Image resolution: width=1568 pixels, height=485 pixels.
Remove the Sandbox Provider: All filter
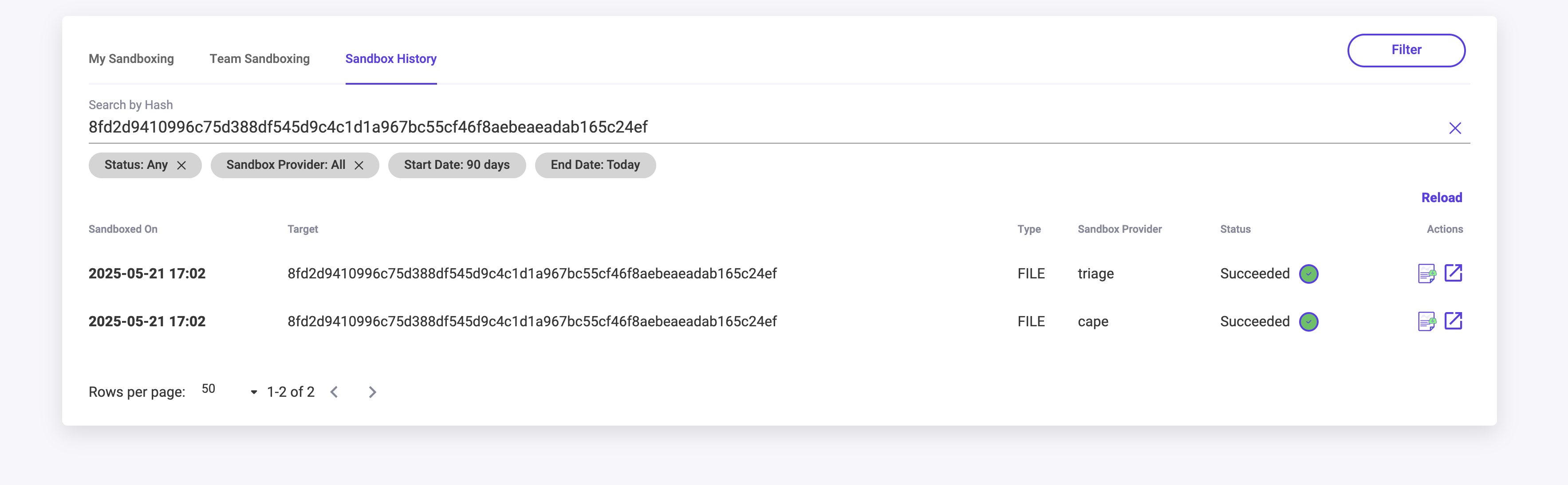(x=359, y=165)
